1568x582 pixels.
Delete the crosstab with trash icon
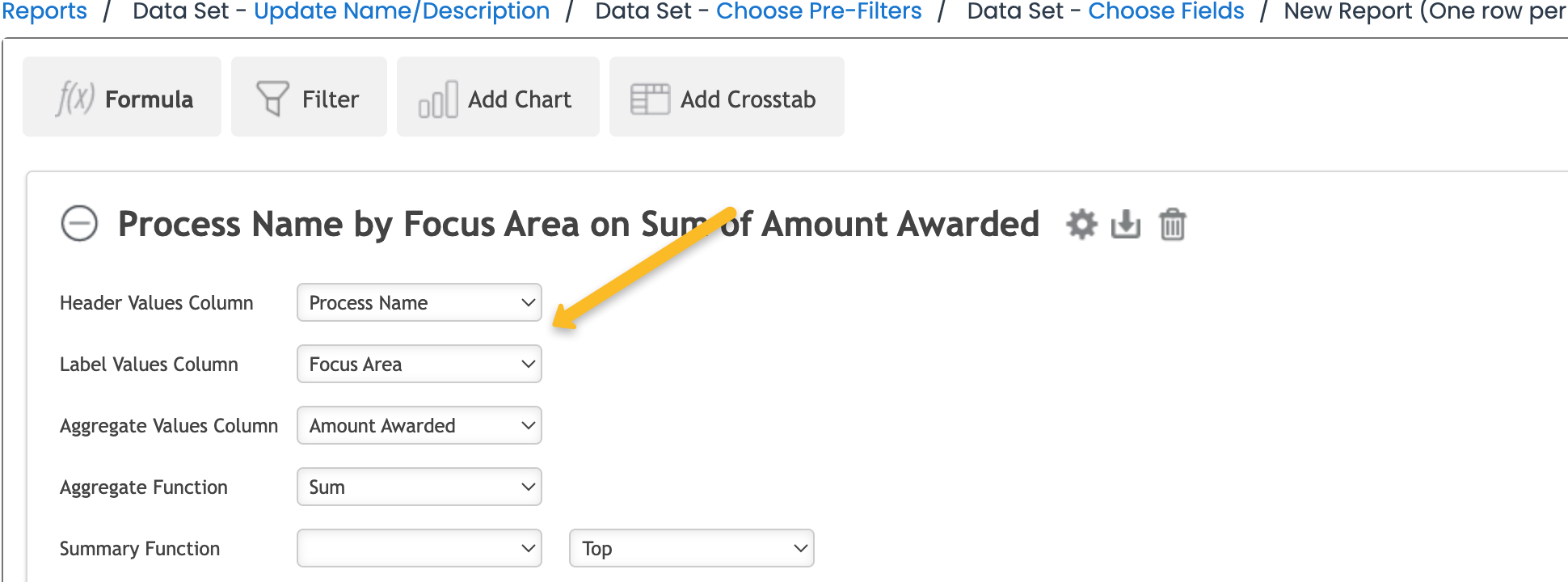(x=1173, y=224)
